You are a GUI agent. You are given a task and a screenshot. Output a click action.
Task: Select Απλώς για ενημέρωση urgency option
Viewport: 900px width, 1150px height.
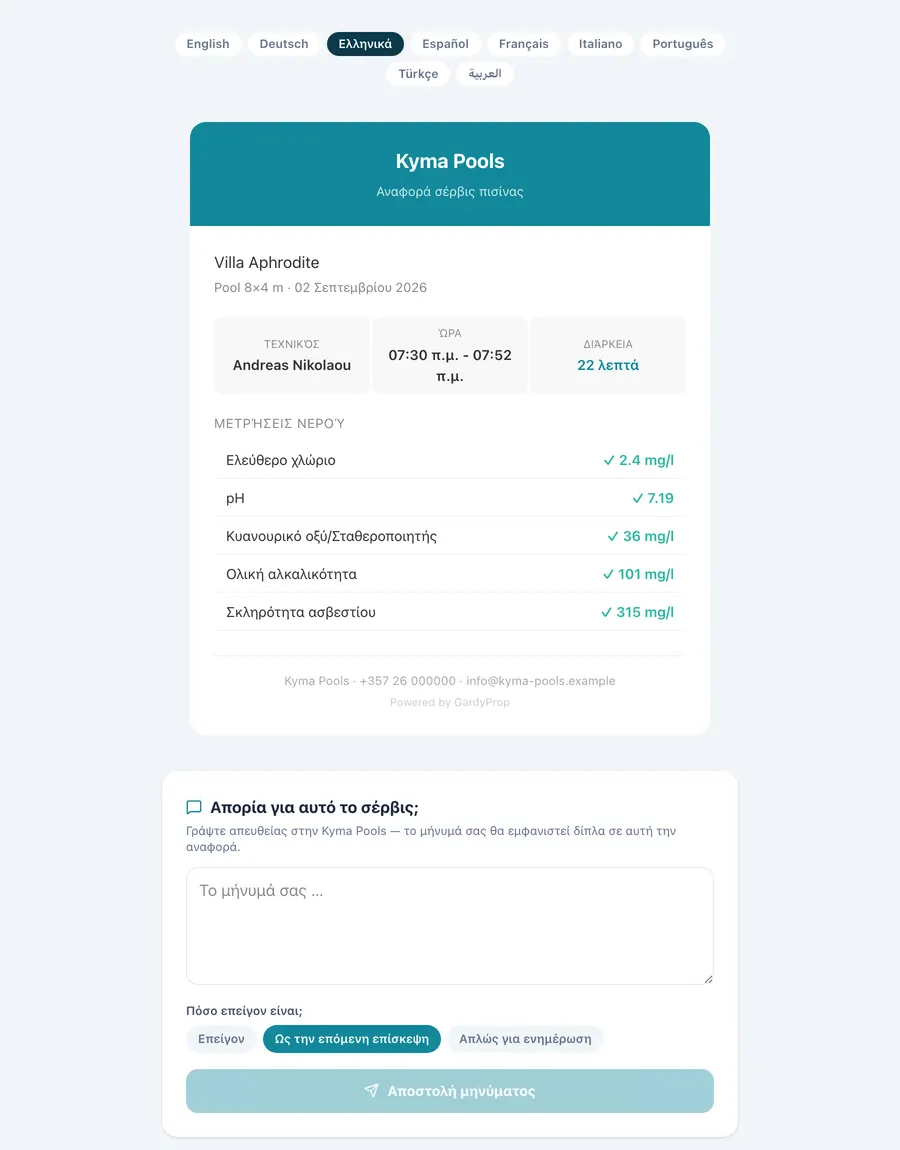[525, 1039]
